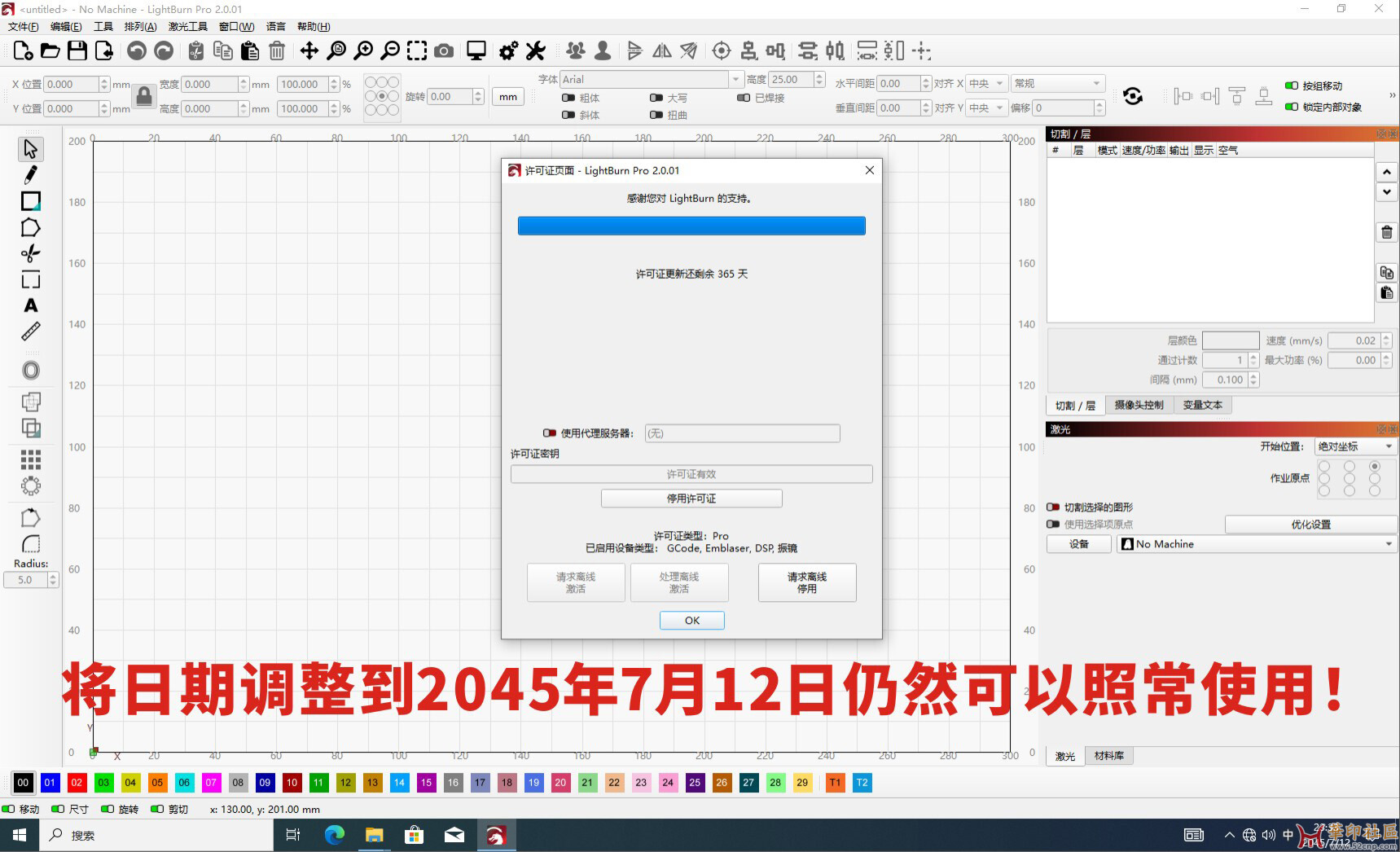Screen dimensions: 1400x852
Task: Click the 优化设置 button
Action: [x=1311, y=525]
